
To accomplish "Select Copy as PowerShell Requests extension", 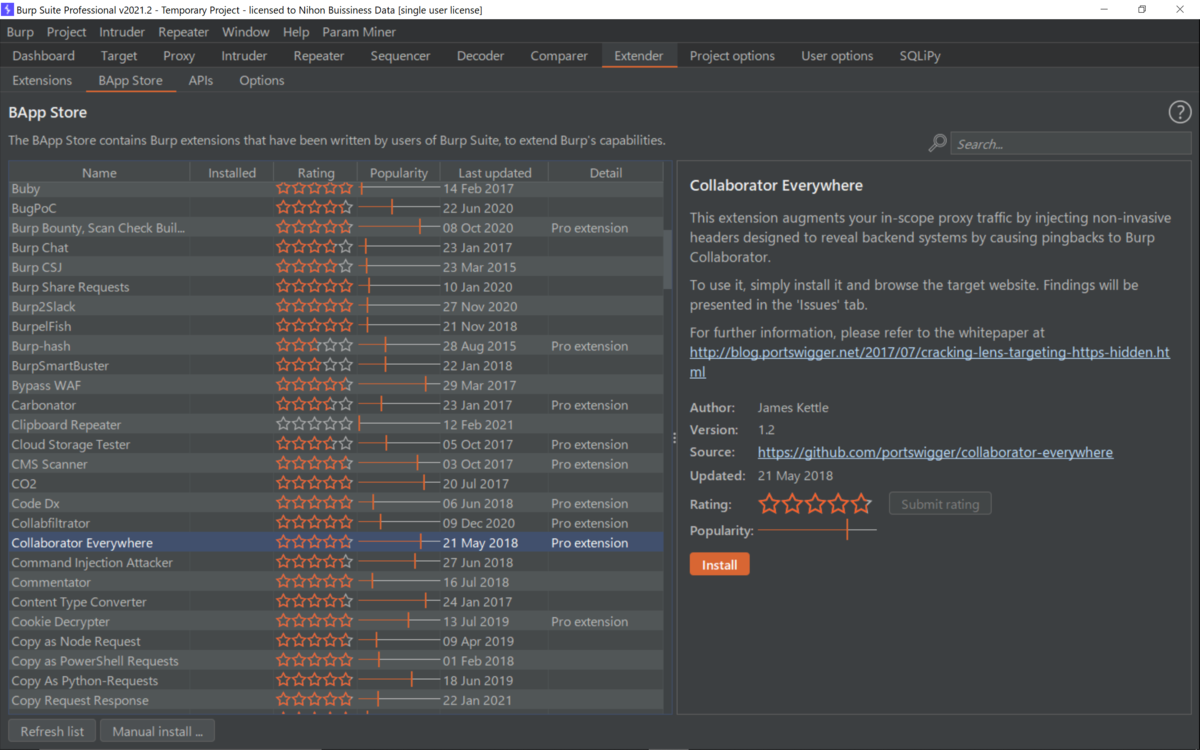I will (336, 661).
